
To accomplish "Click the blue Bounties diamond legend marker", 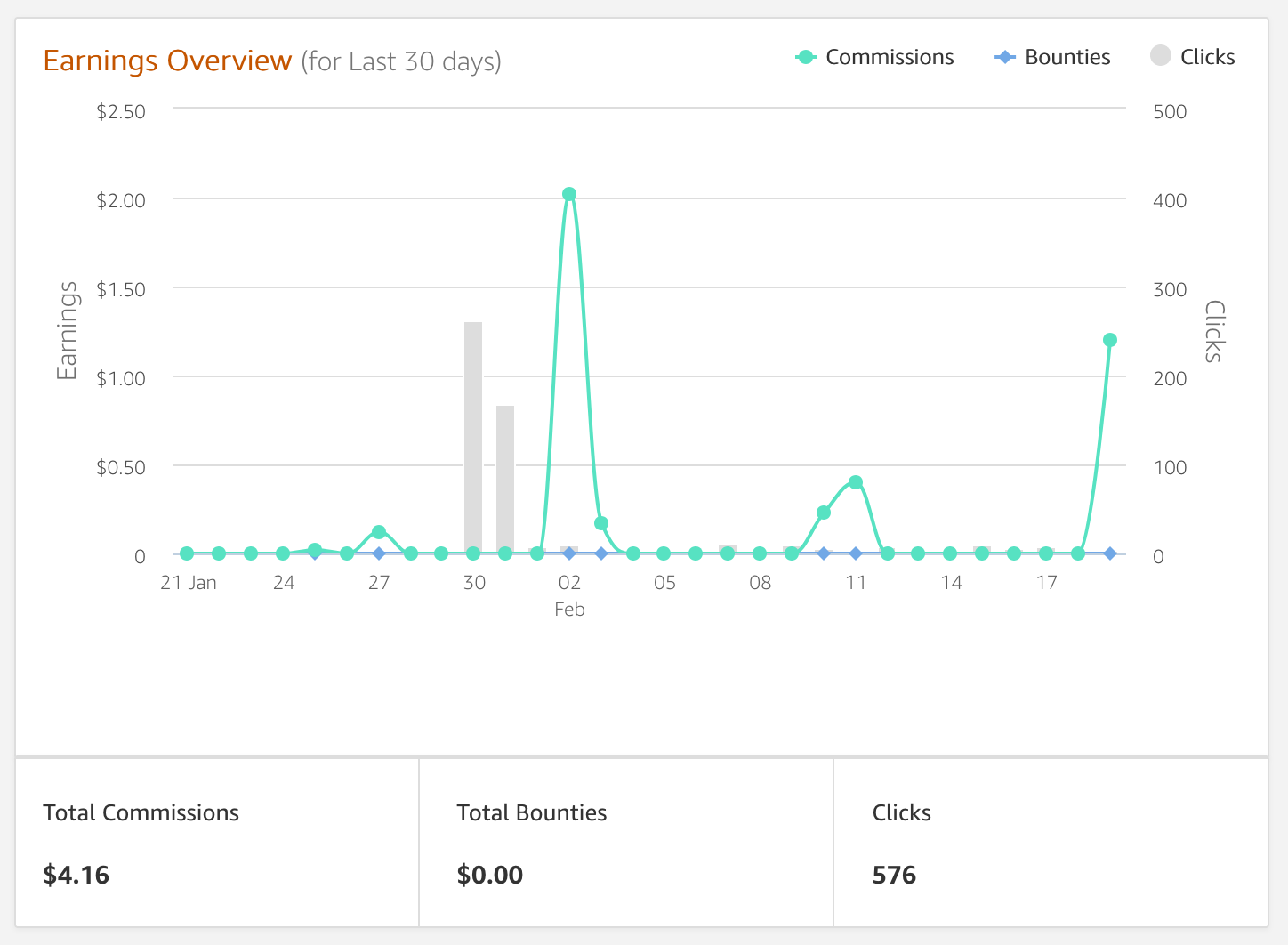I will [x=1005, y=57].
